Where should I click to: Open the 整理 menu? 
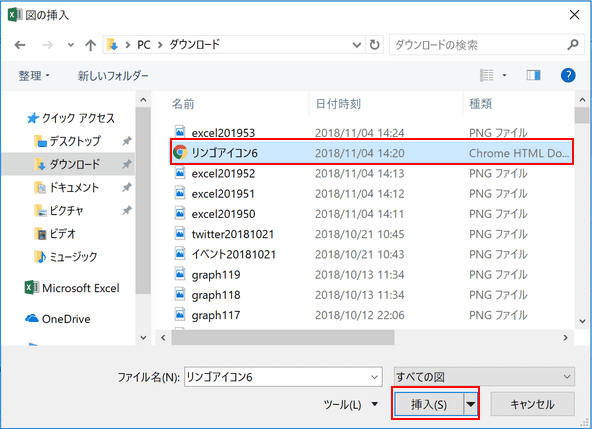[x=34, y=76]
